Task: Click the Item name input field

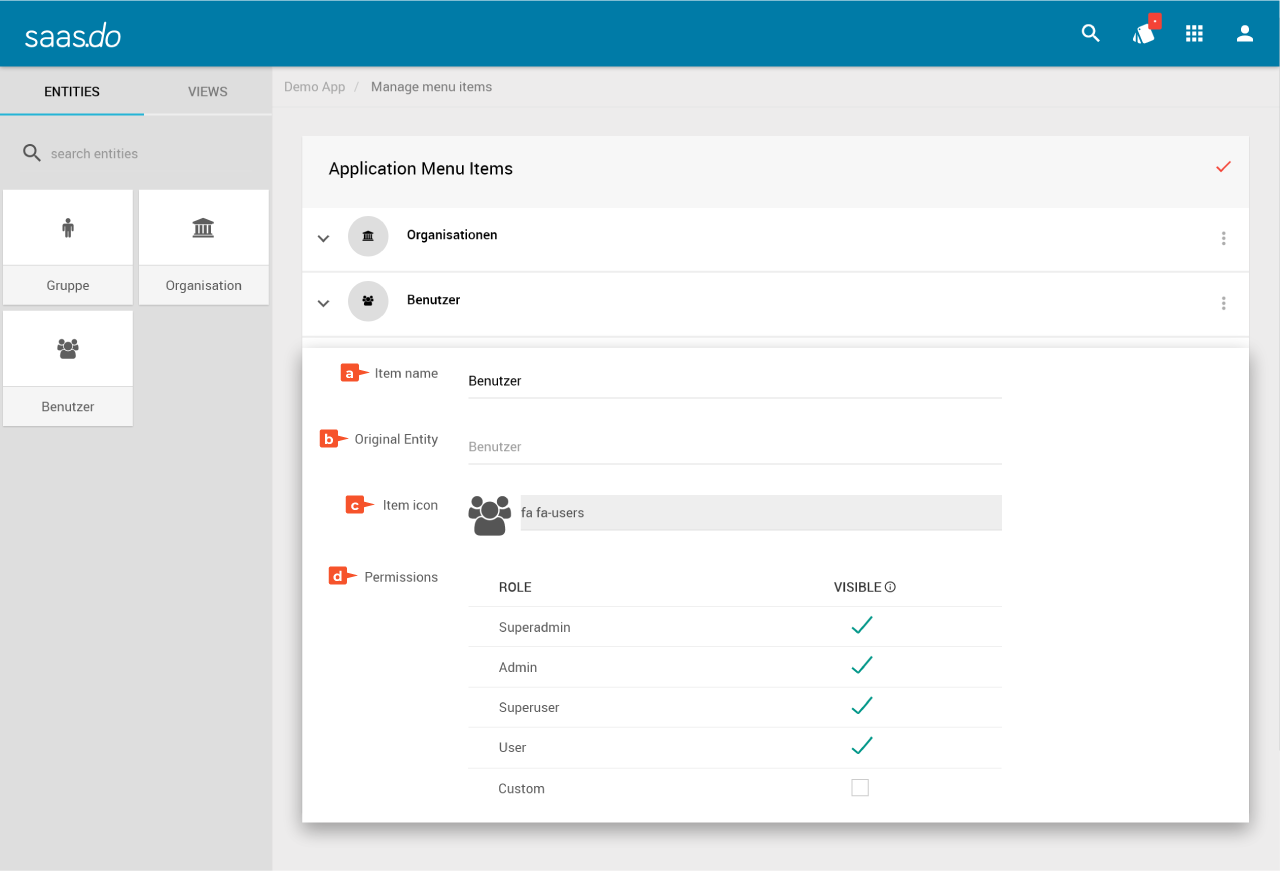Action: pyautogui.click(x=734, y=381)
